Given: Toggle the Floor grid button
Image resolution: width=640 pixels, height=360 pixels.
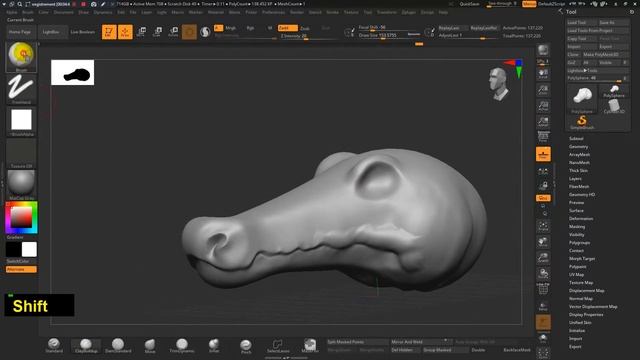Looking at the screenshot, I should tap(543, 154).
